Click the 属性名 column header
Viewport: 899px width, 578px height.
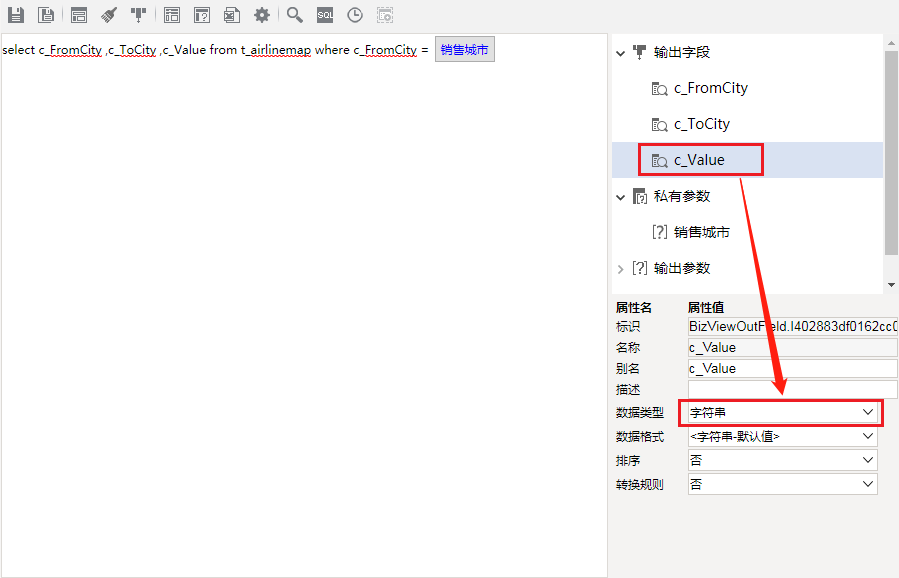pos(634,307)
